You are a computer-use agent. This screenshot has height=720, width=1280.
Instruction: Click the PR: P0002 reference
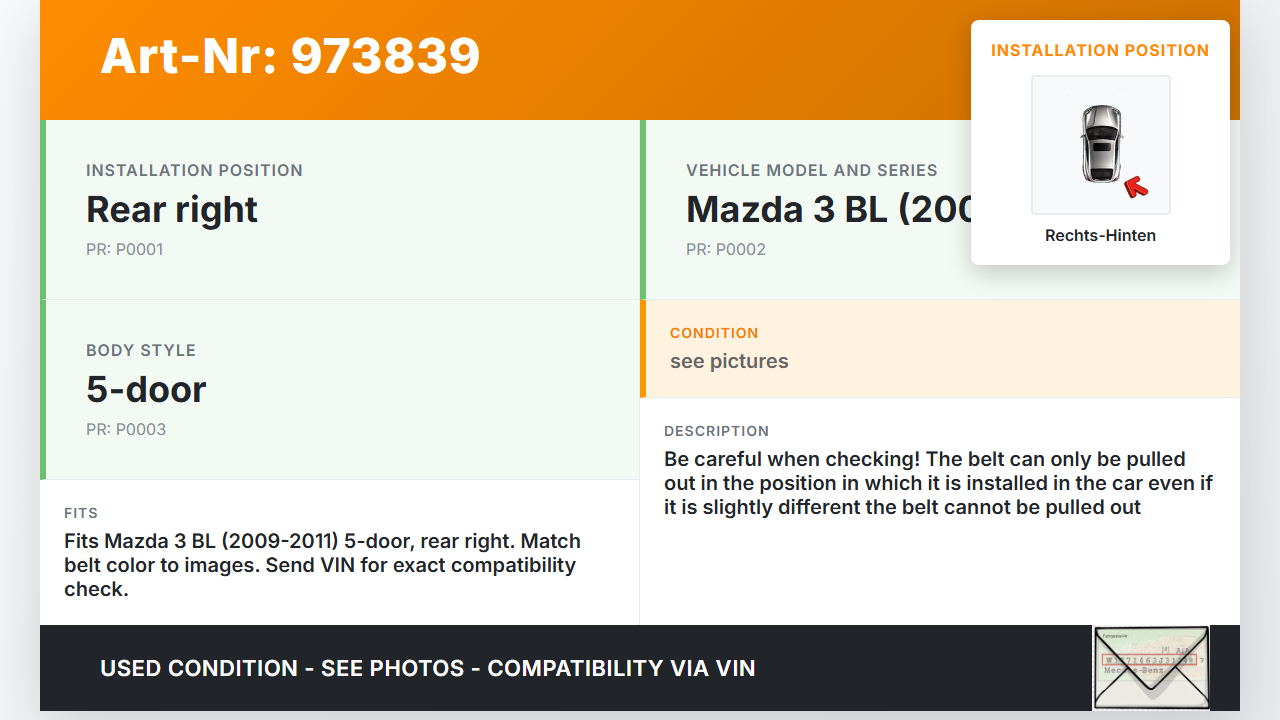(x=725, y=249)
